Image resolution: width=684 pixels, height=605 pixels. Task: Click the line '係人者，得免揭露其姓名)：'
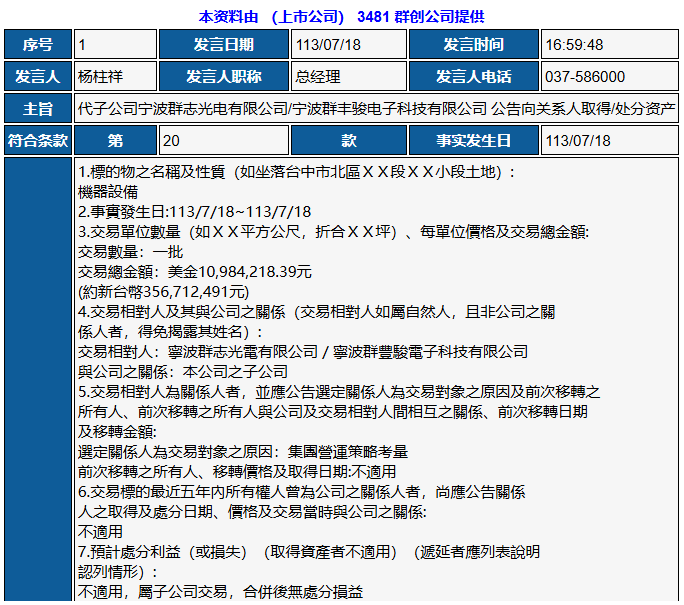click(x=171, y=332)
